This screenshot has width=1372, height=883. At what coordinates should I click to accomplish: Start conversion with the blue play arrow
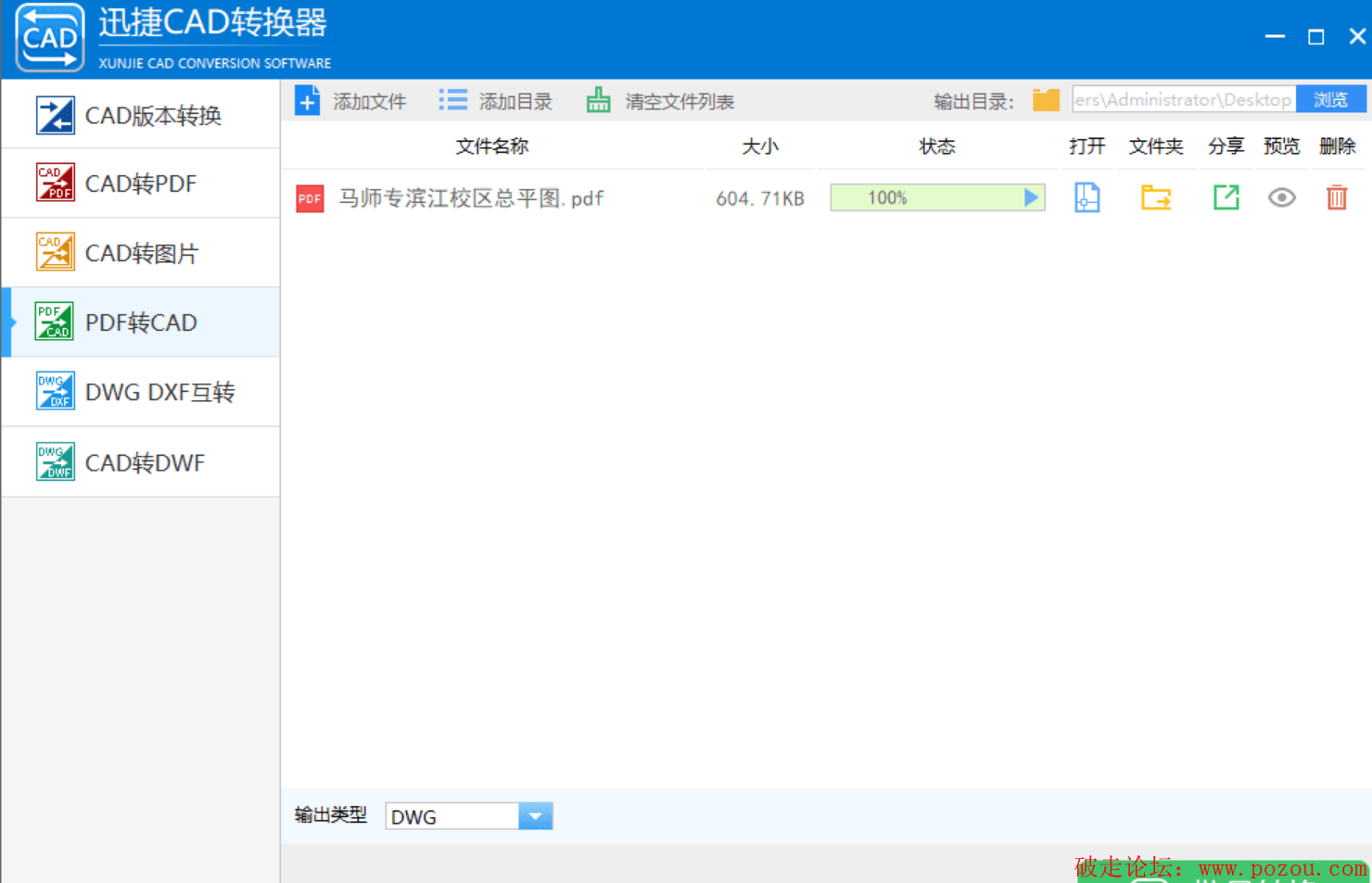(x=1031, y=197)
